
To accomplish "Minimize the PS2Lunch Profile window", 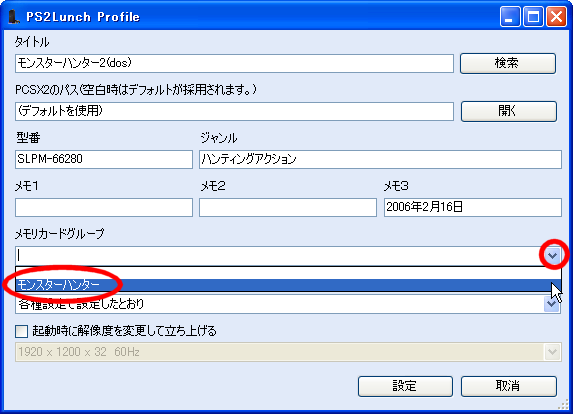I will [x=510, y=17].
